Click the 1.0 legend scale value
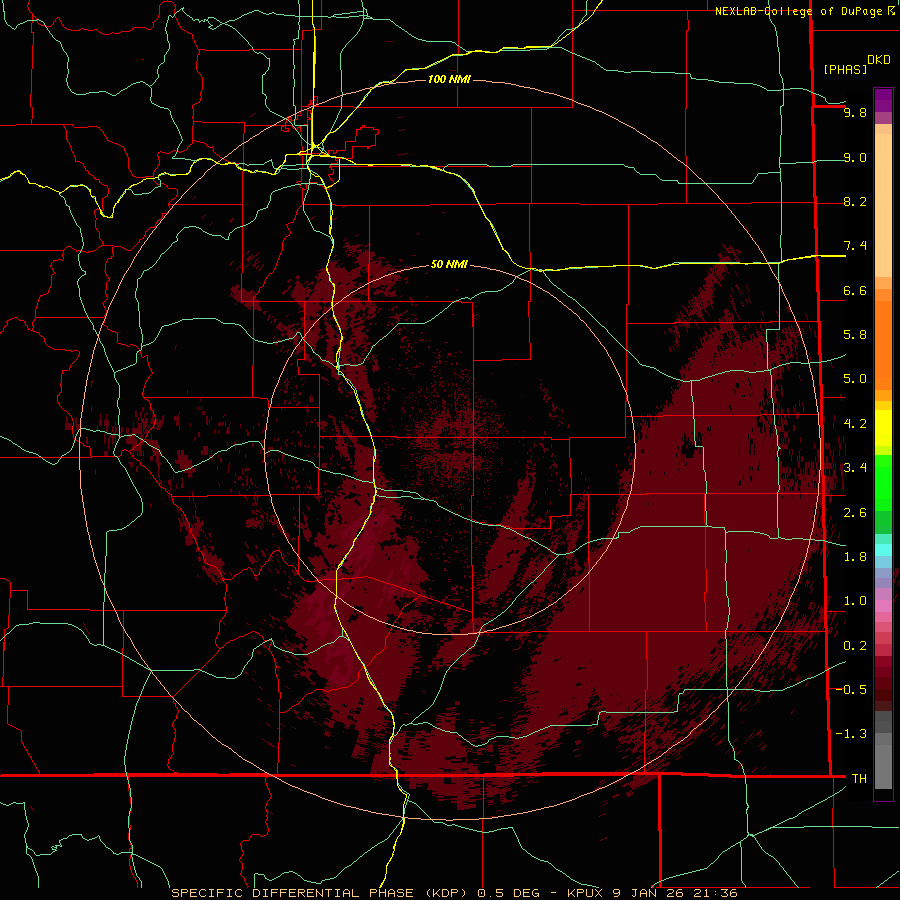The width and height of the screenshot is (900, 900). (x=855, y=601)
